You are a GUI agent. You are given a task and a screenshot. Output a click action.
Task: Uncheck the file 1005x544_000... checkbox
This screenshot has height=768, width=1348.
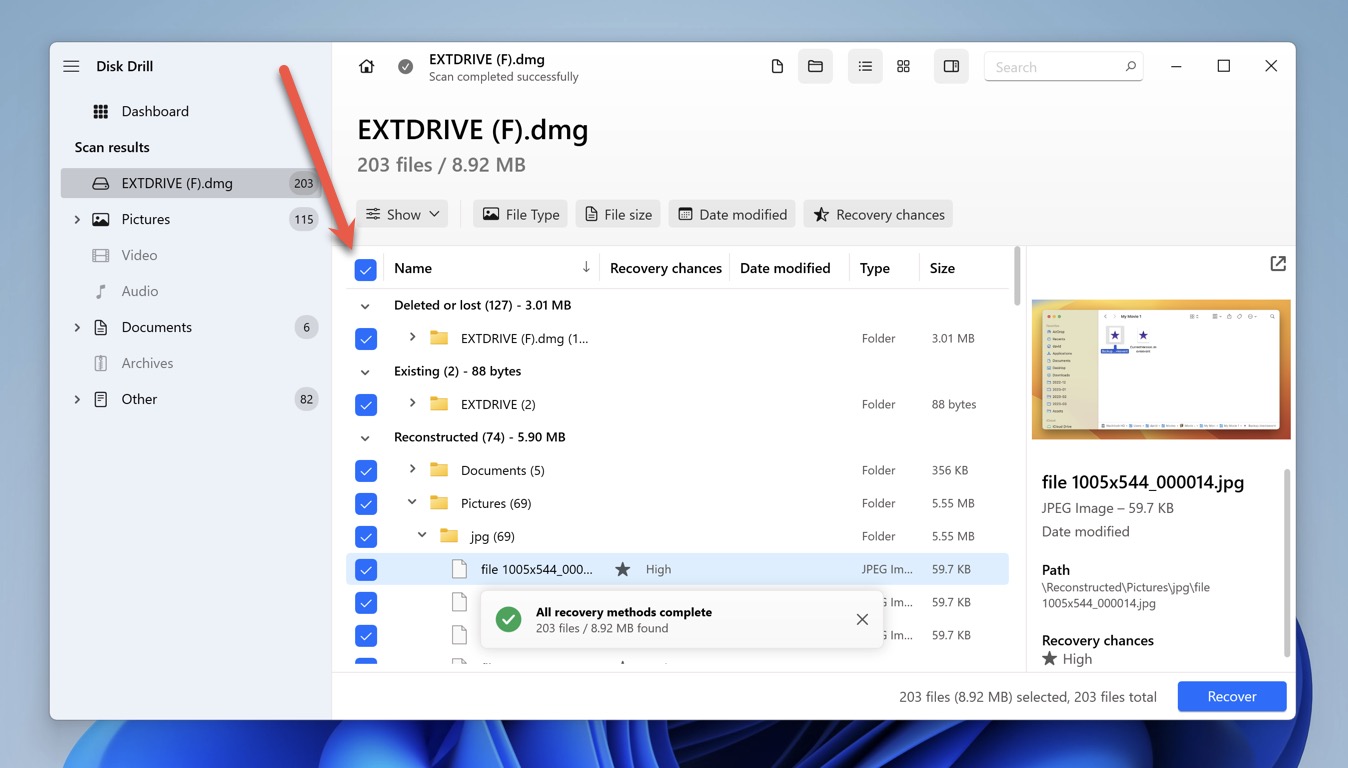(x=366, y=569)
